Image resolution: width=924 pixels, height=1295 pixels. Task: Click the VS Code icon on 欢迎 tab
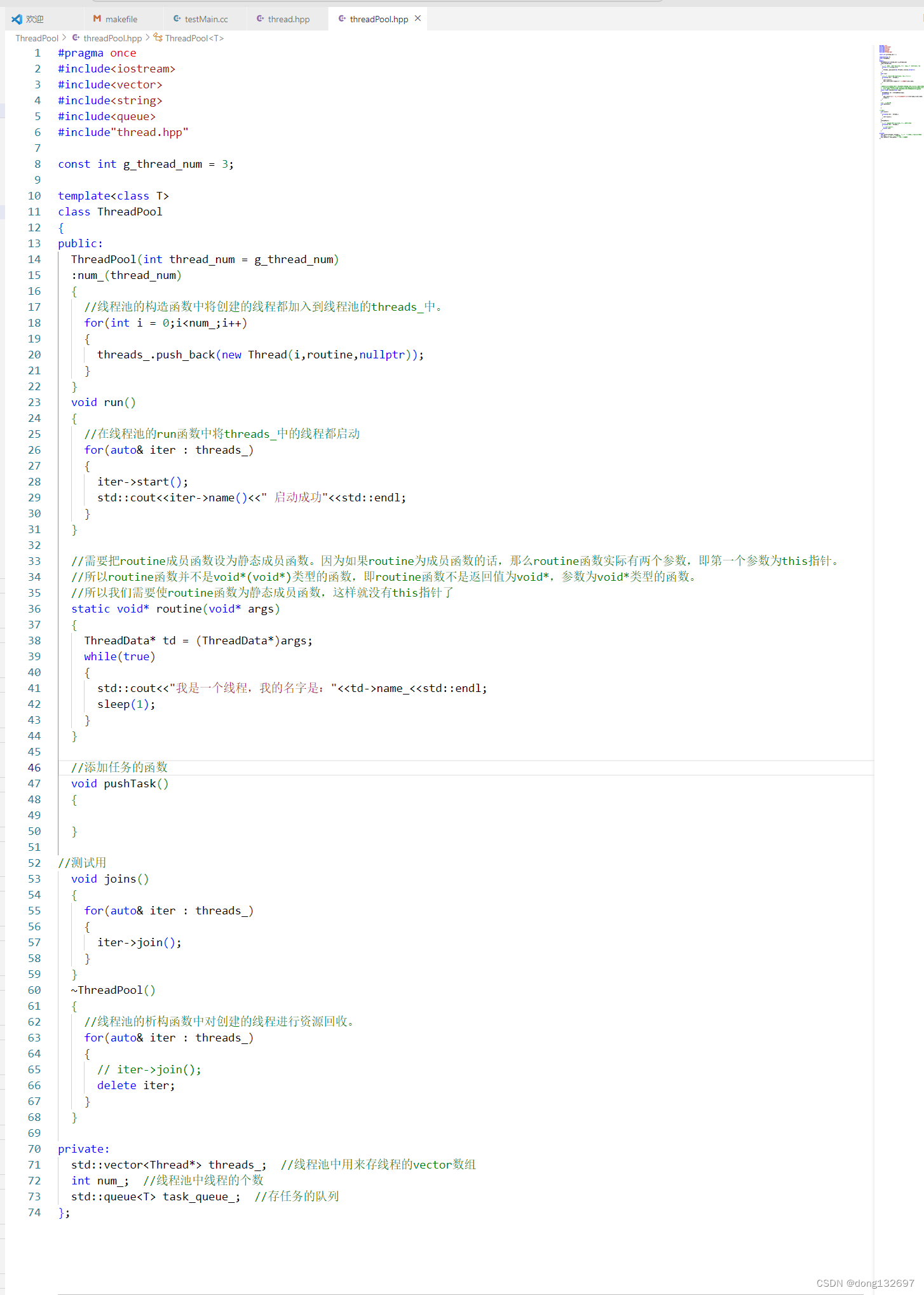point(17,19)
